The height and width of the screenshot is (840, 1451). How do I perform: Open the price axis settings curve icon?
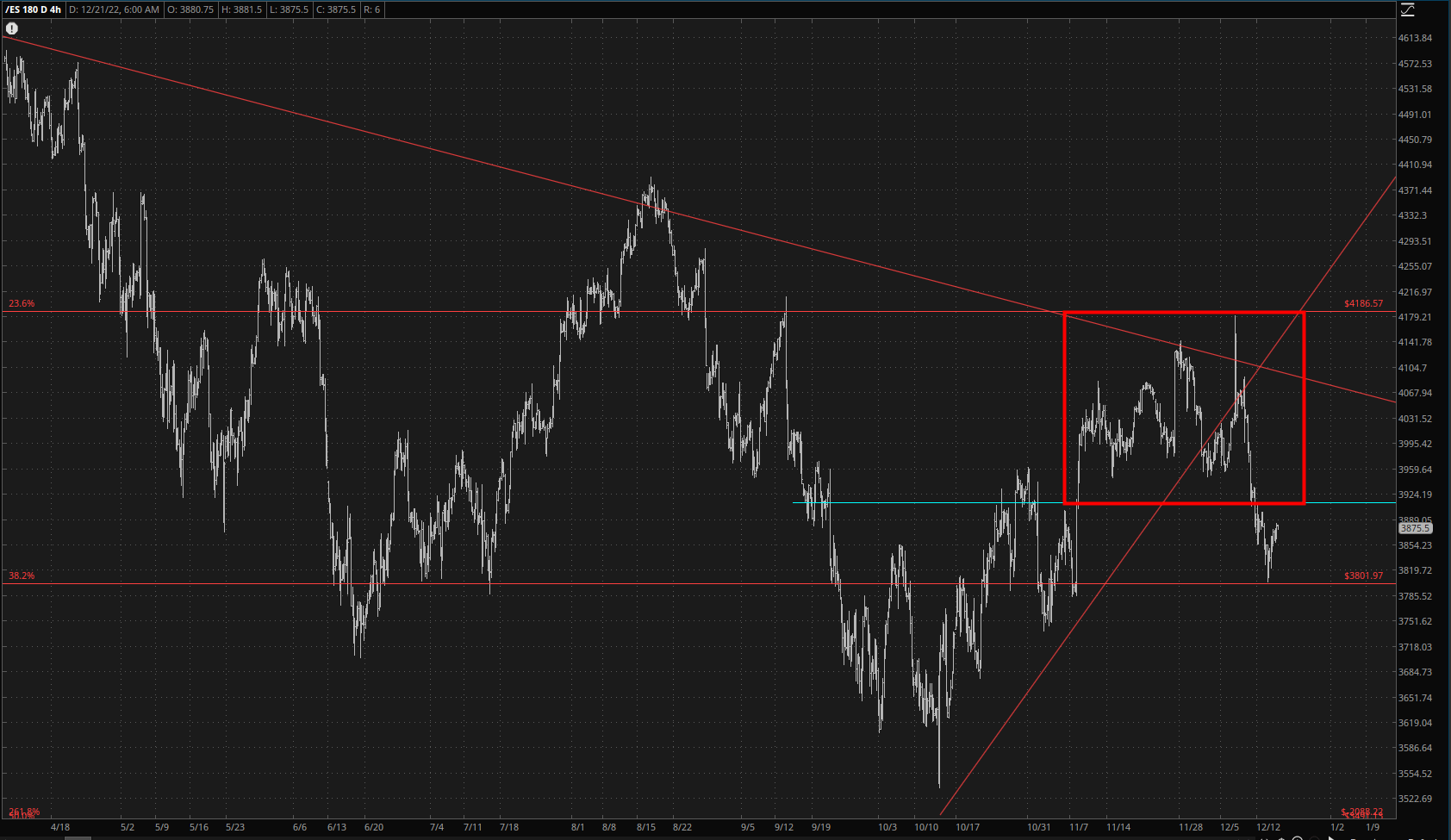(1407, 9)
